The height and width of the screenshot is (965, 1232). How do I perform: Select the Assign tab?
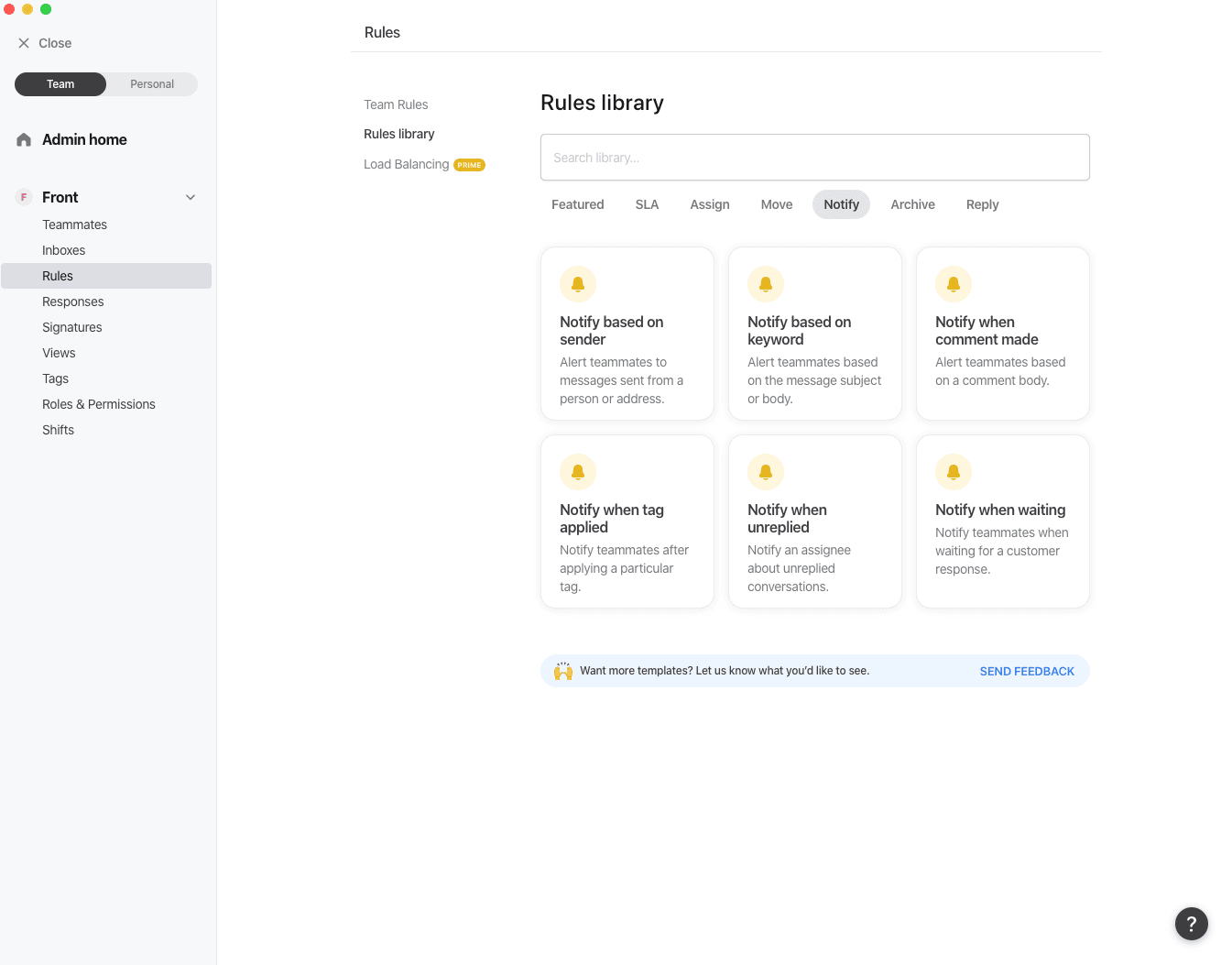710,204
